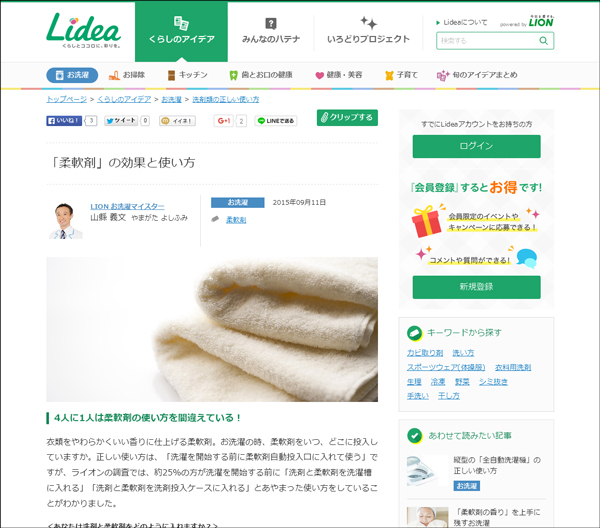The image size is (600, 528).
Task: Click the 新規登録 button
Action: pos(476,287)
